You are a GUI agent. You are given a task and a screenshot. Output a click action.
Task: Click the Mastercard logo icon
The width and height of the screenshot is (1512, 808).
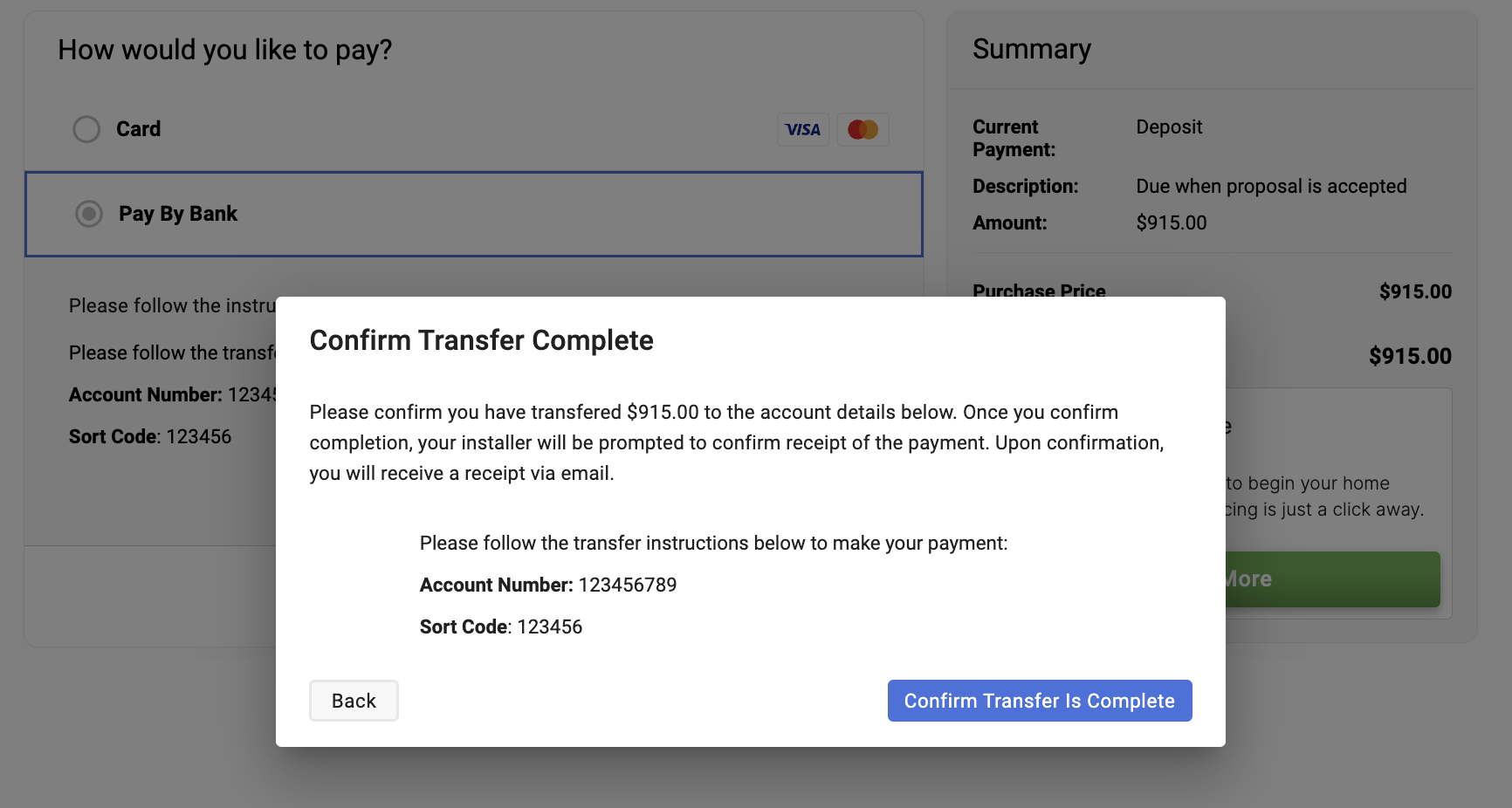(x=863, y=129)
